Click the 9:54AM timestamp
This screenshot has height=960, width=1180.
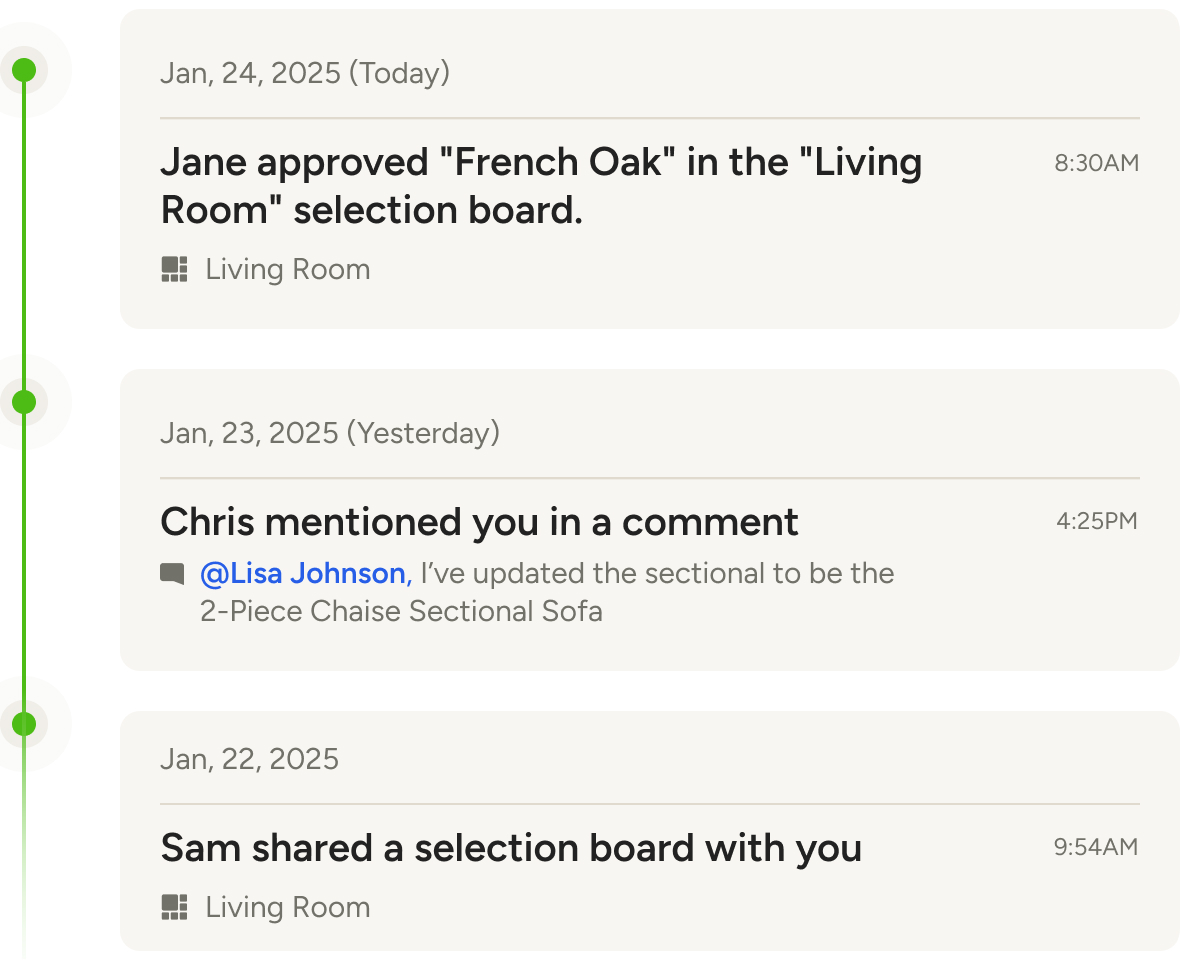(1095, 848)
